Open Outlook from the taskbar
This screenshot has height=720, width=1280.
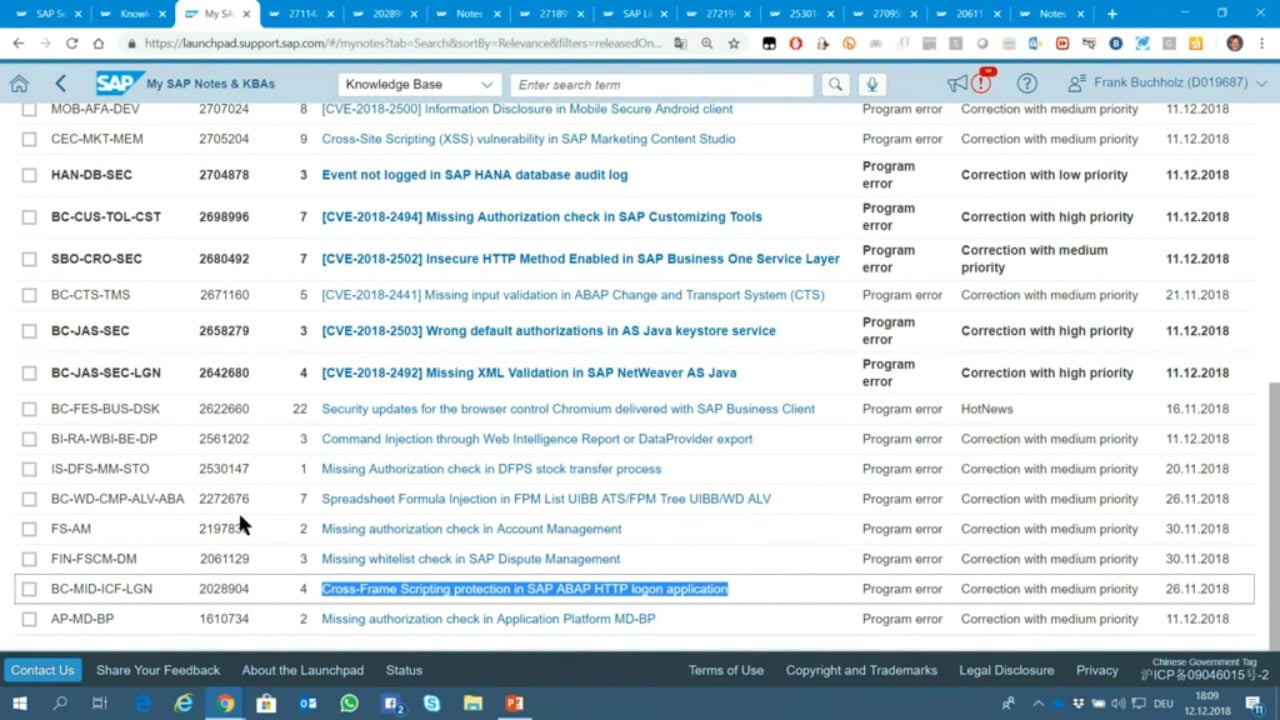click(x=308, y=703)
